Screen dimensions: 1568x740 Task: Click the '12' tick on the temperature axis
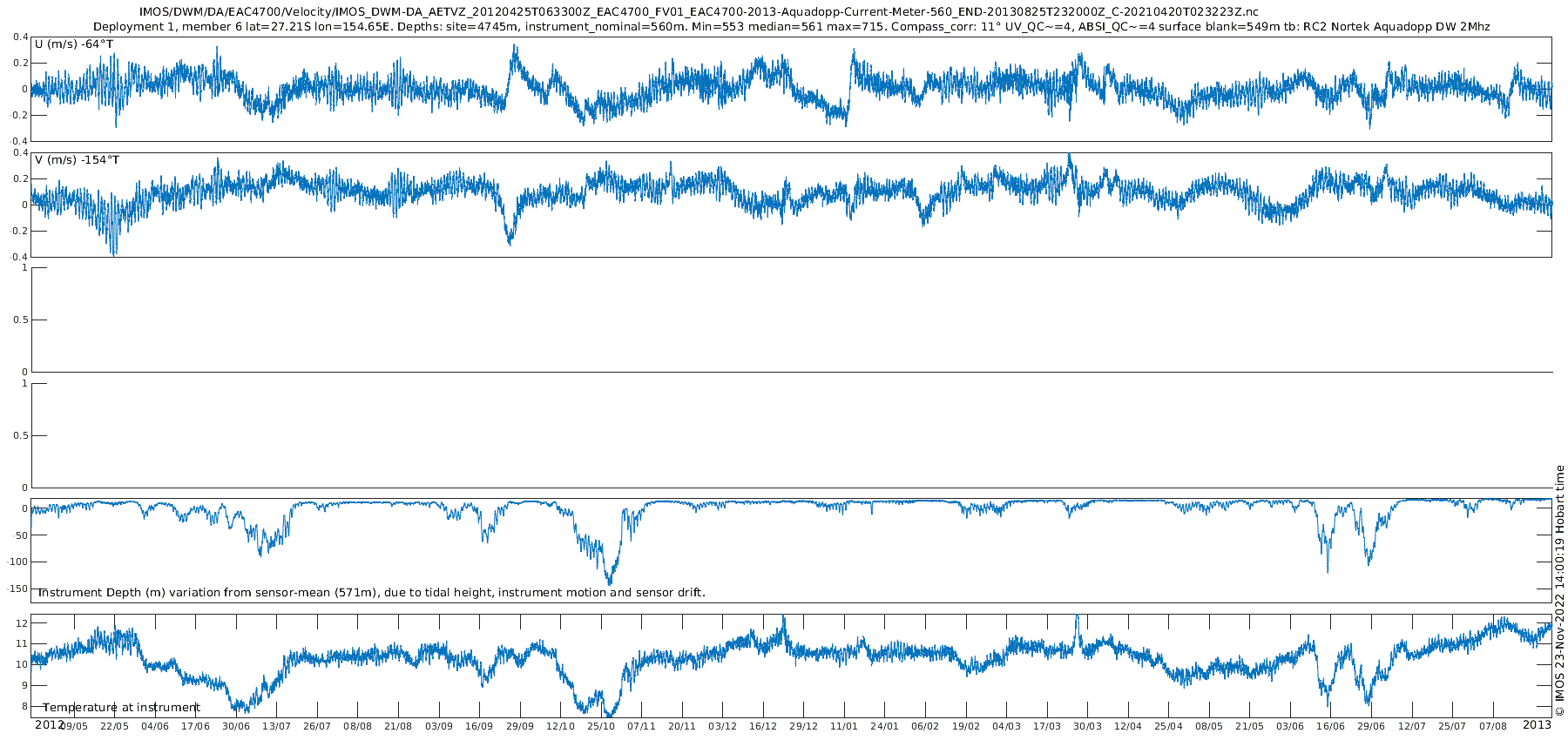(x=22, y=623)
